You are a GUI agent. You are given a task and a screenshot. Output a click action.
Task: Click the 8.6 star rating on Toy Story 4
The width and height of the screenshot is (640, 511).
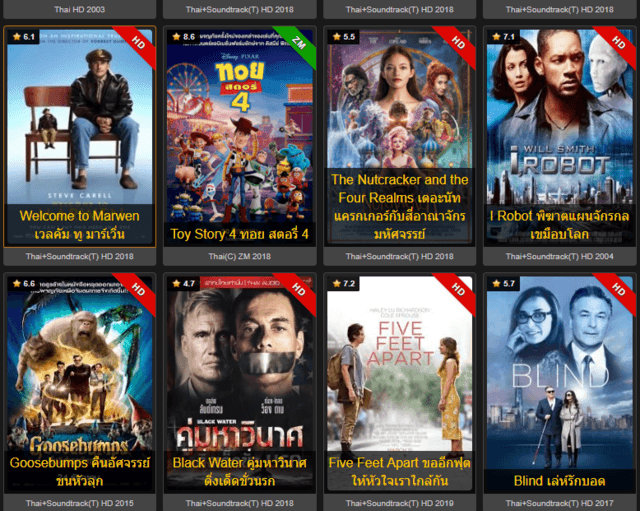point(184,37)
